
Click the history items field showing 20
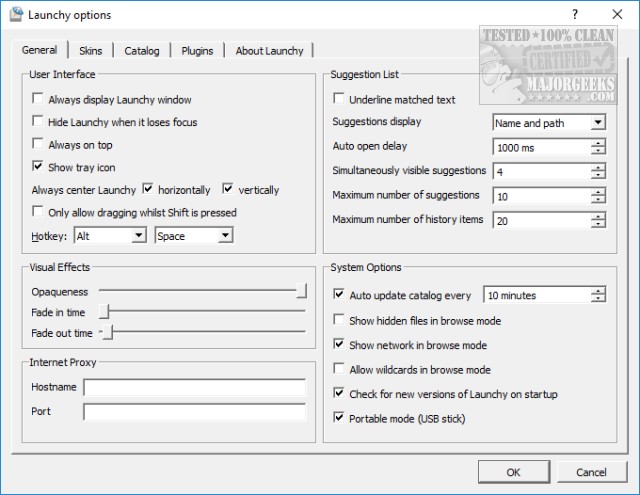pos(542,221)
